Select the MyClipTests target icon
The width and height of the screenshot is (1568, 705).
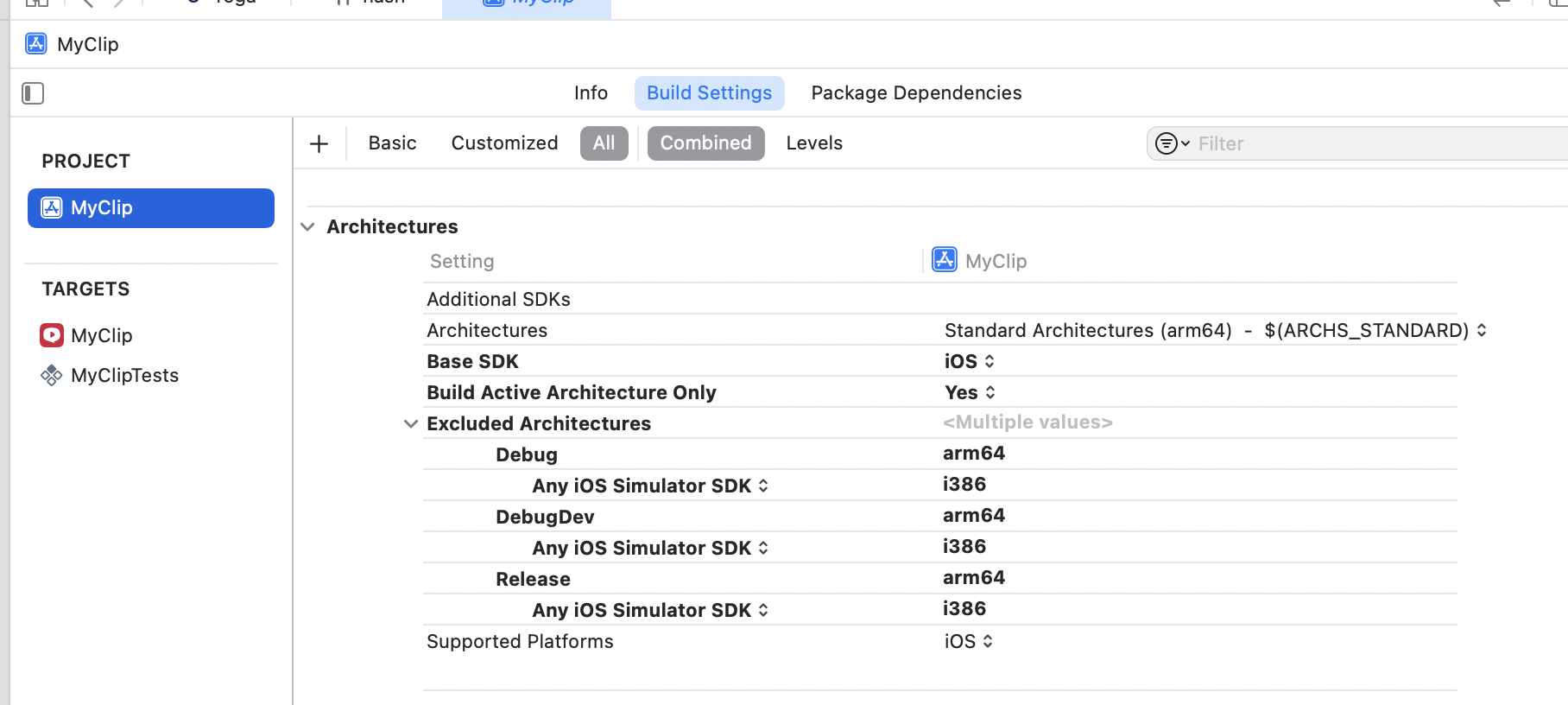52,375
